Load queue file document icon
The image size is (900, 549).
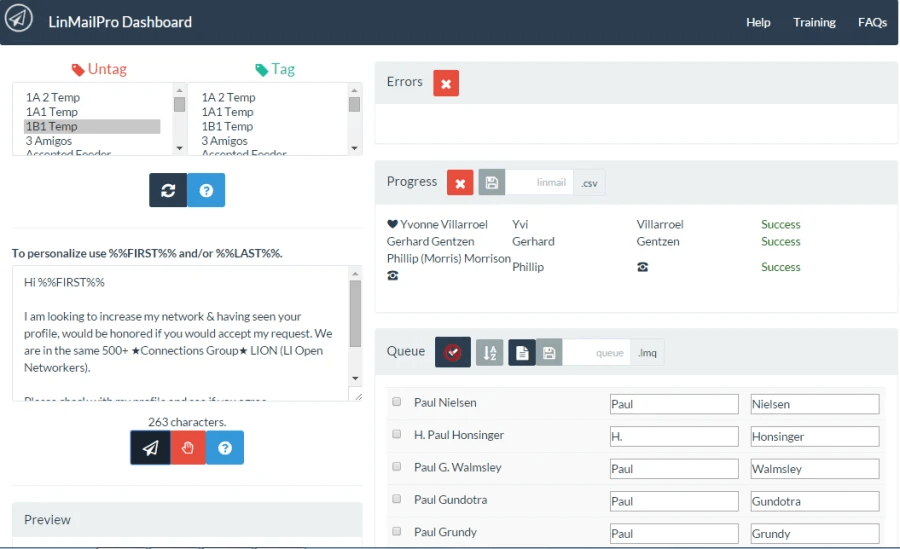522,353
